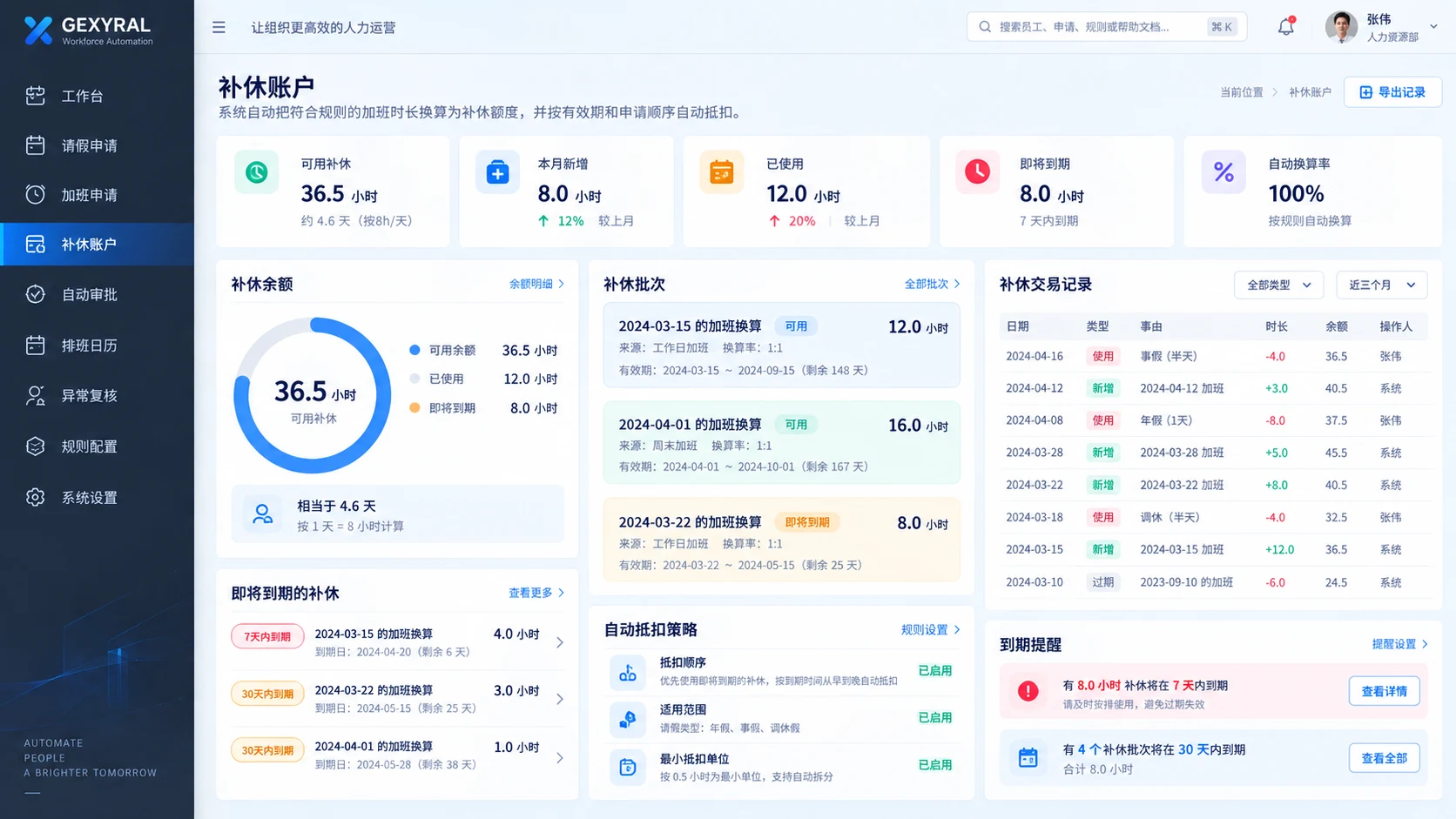
Task: Click the 系统设置 gear icon
Action: point(35,497)
